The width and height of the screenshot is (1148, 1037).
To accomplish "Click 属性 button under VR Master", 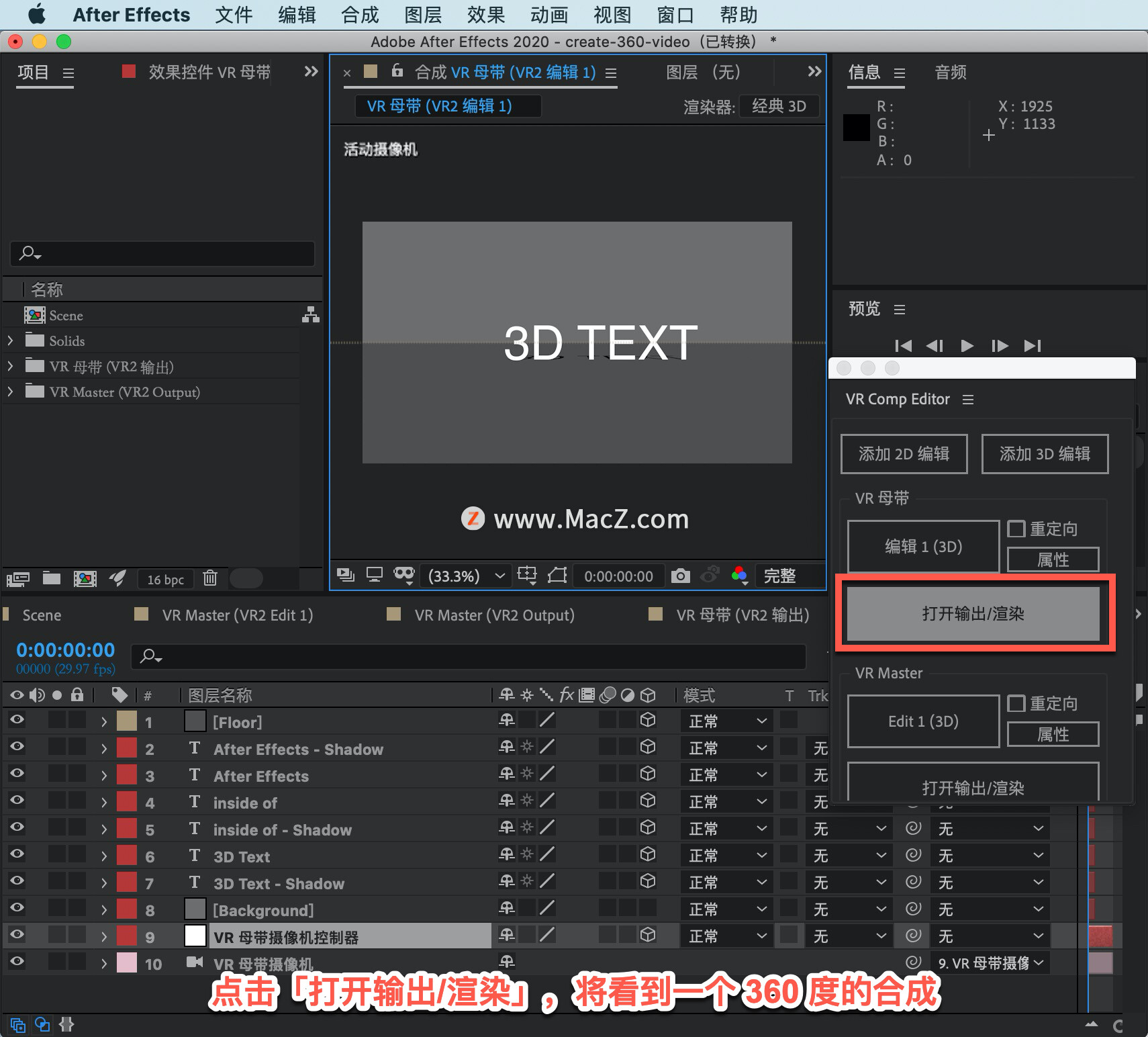I will click(1053, 735).
